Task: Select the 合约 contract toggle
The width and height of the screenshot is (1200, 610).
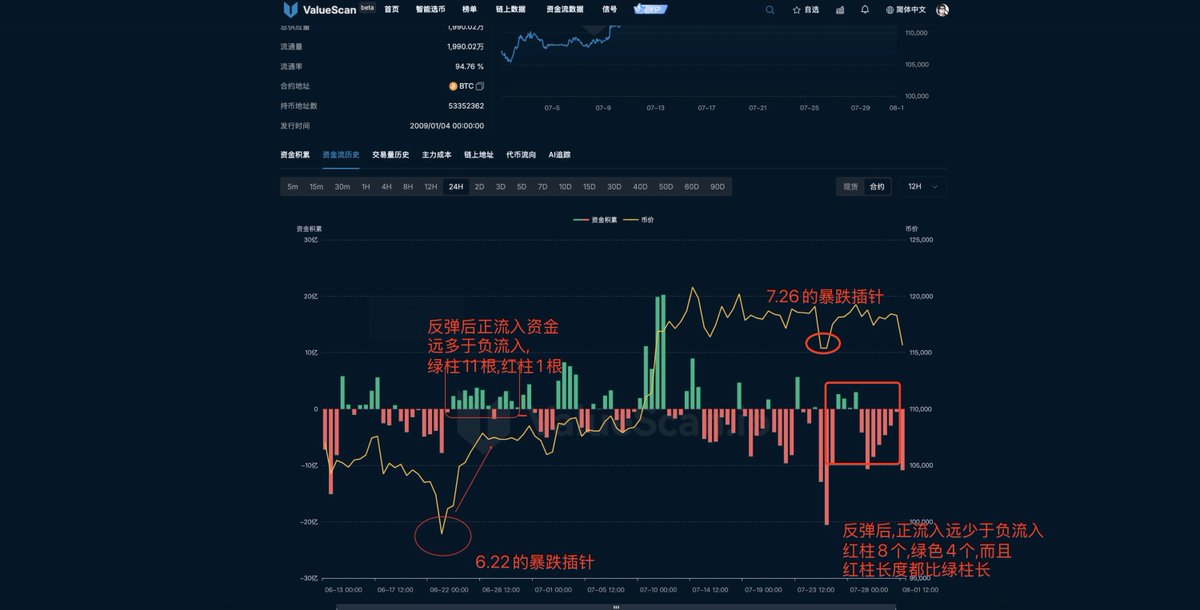Action: (x=877, y=186)
